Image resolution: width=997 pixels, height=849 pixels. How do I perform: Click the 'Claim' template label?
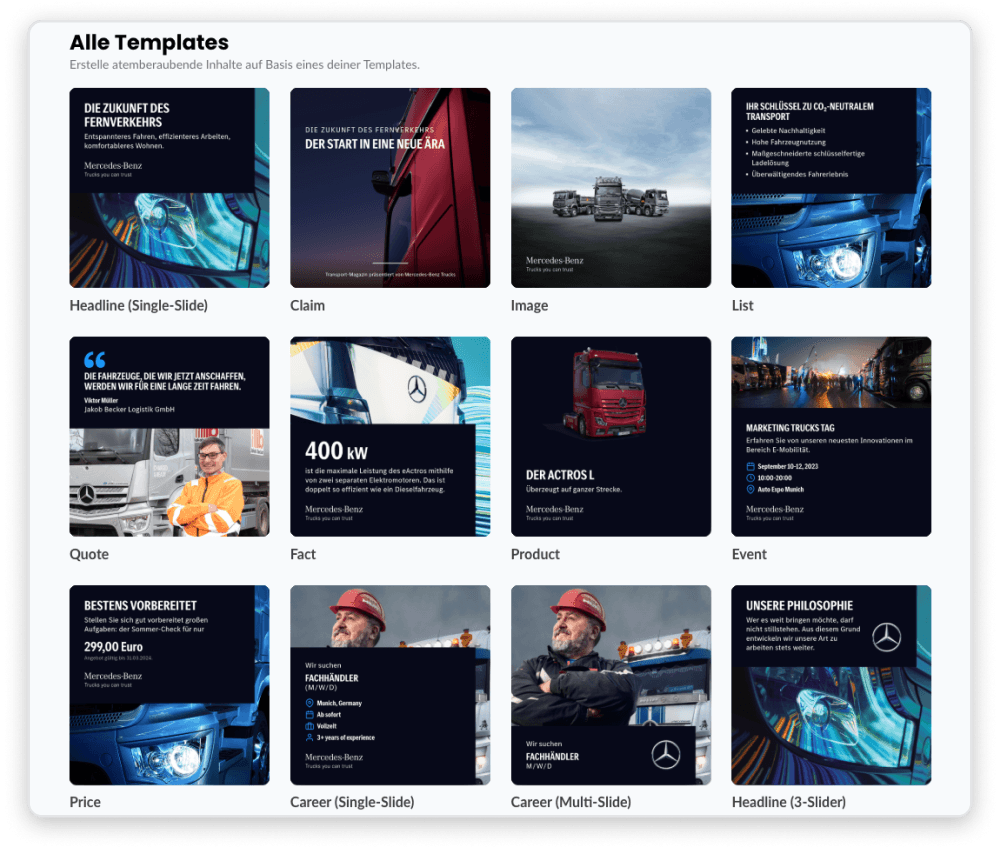tap(307, 306)
